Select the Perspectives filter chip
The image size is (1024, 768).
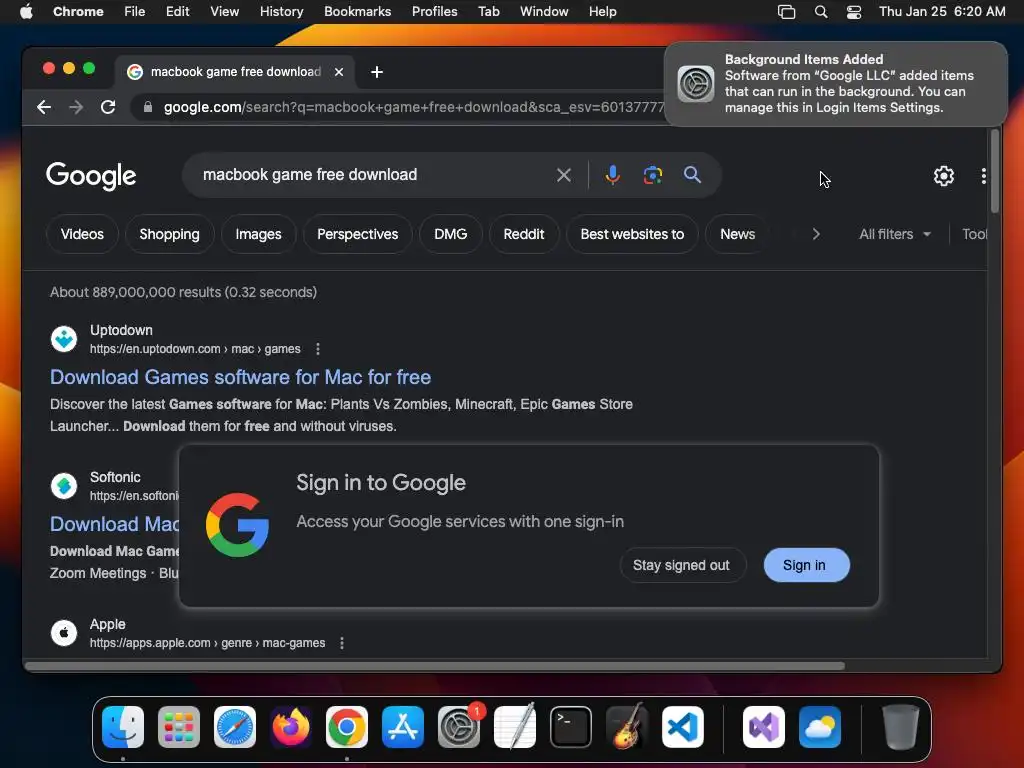pyautogui.click(x=357, y=234)
